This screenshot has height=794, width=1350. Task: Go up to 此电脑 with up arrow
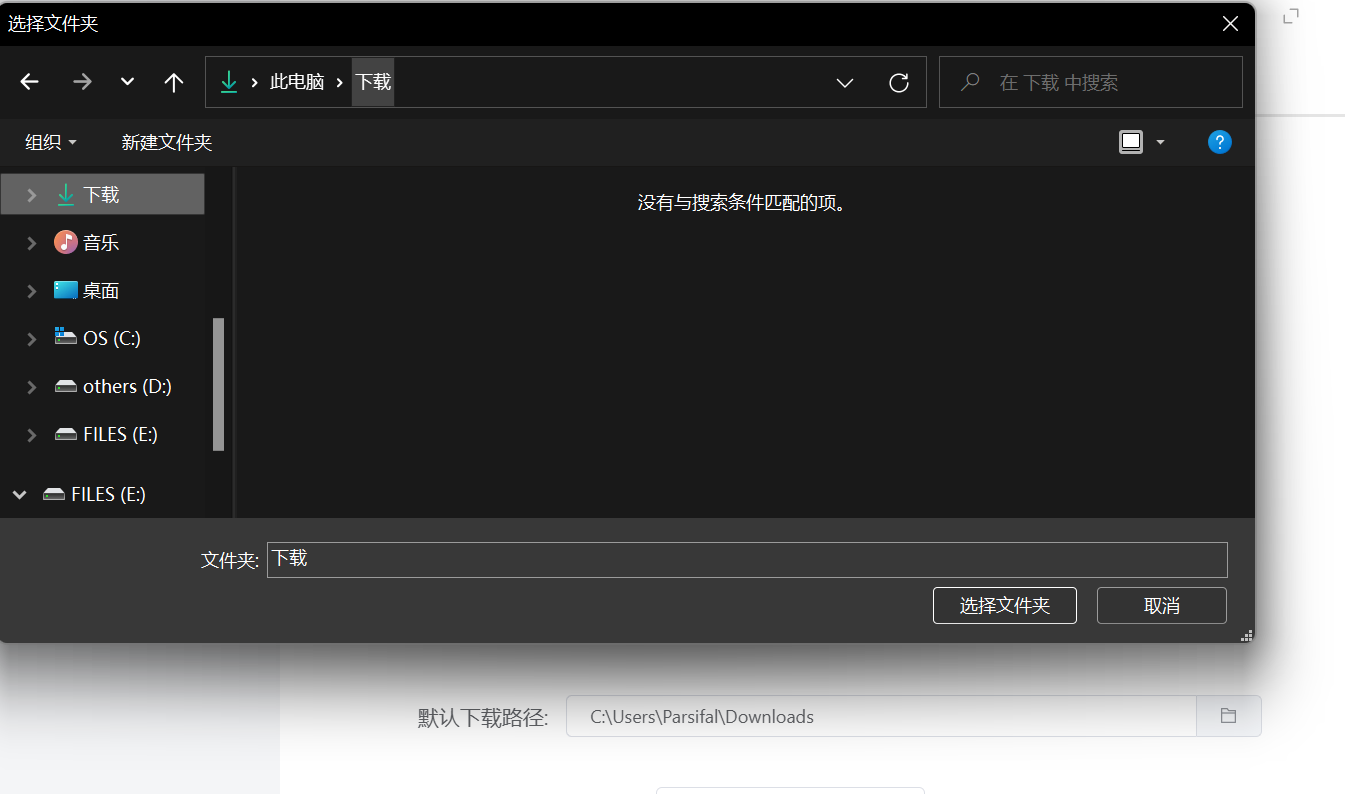tap(172, 81)
